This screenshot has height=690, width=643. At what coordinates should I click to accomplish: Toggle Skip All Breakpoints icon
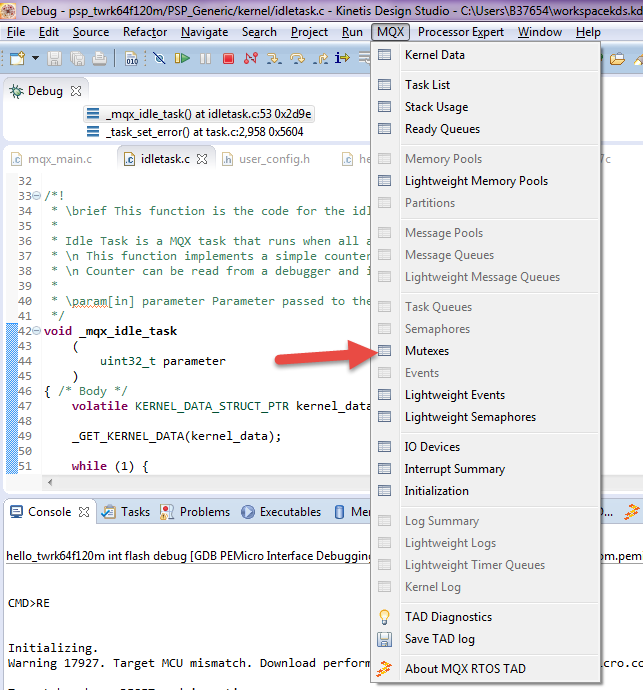coord(159,58)
